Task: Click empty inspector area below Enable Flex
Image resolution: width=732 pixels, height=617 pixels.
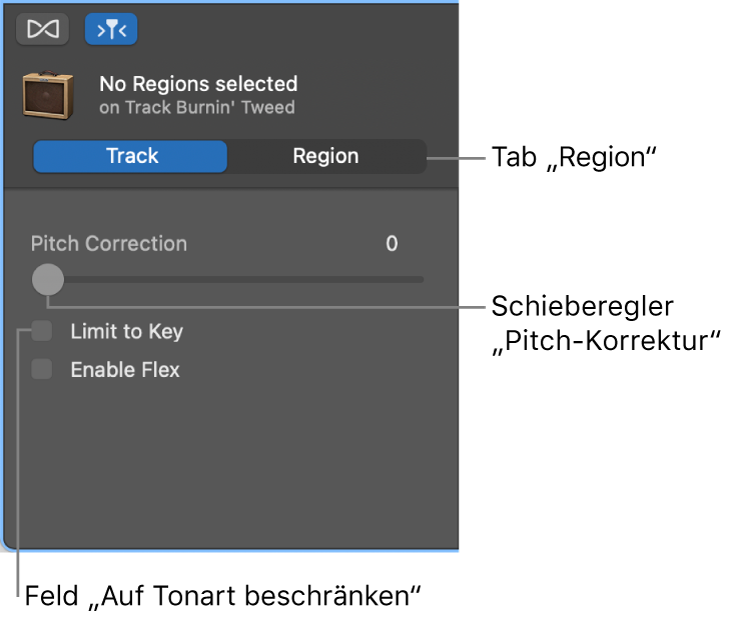Action: pyautogui.click(x=230, y=460)
